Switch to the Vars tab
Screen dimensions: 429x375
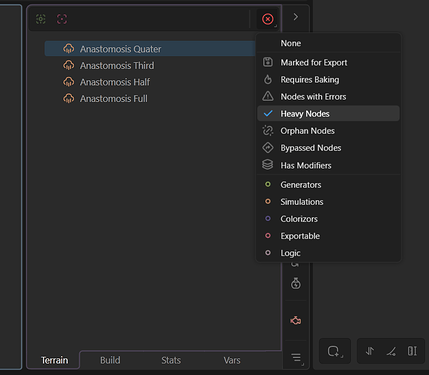[x=232, y=360]
